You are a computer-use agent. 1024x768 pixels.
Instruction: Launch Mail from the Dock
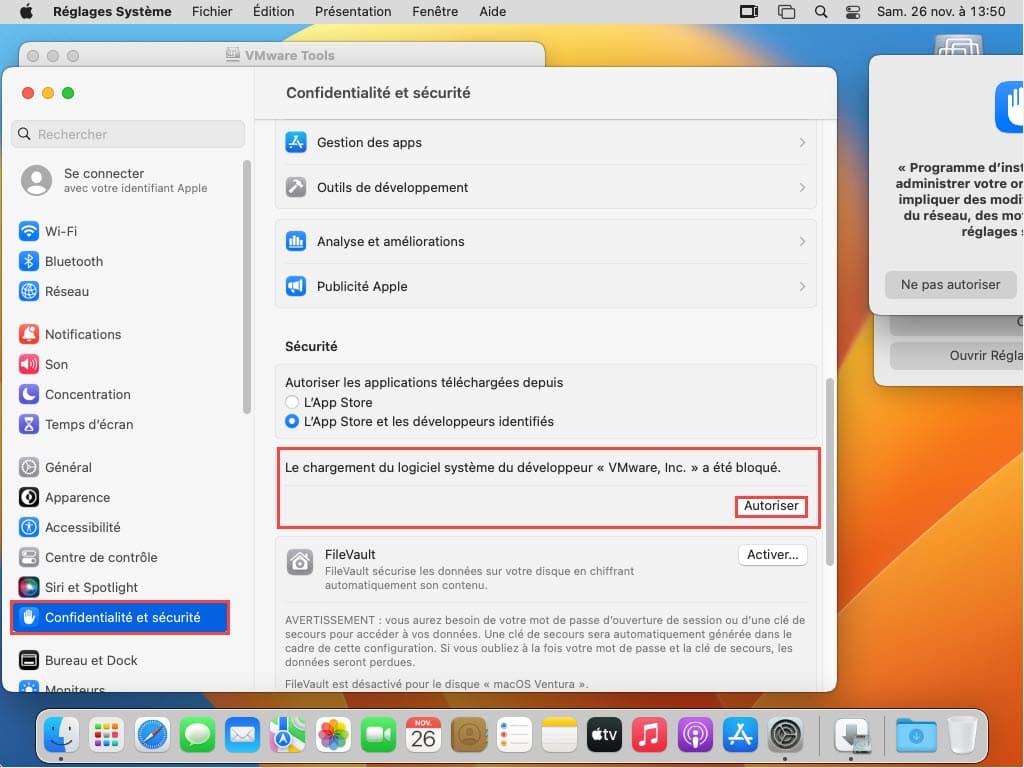[242, 735]
